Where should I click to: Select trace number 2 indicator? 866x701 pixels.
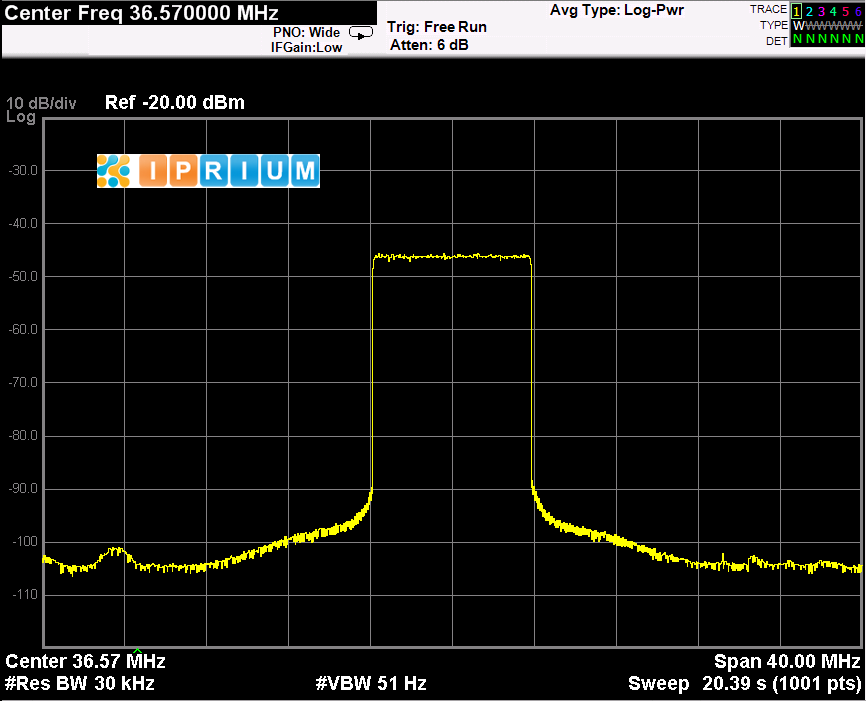click(x=809, y=11)
